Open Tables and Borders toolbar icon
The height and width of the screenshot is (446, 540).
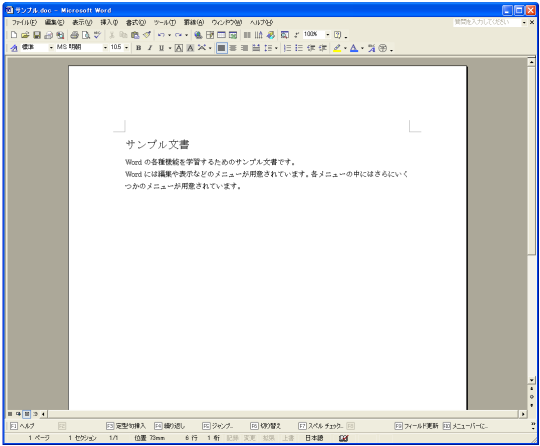(x=210, y=35)
